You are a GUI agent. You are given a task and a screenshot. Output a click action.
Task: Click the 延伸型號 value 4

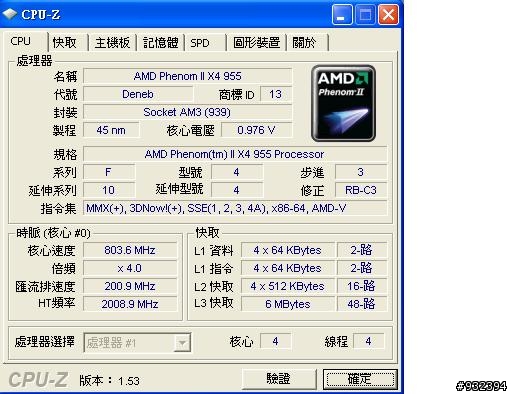click(x=237, y=190)
